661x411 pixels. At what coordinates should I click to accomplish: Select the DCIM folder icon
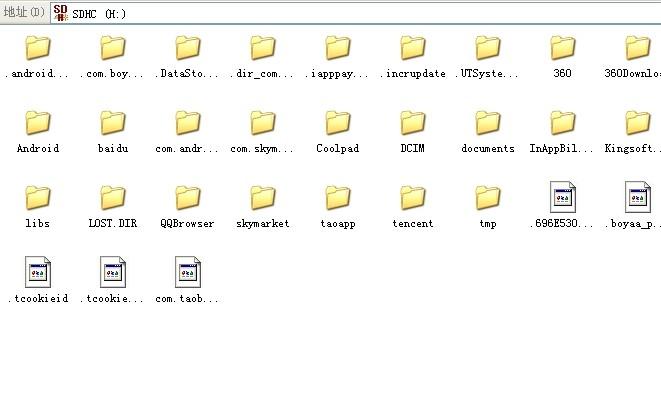[x=413, y=123]
